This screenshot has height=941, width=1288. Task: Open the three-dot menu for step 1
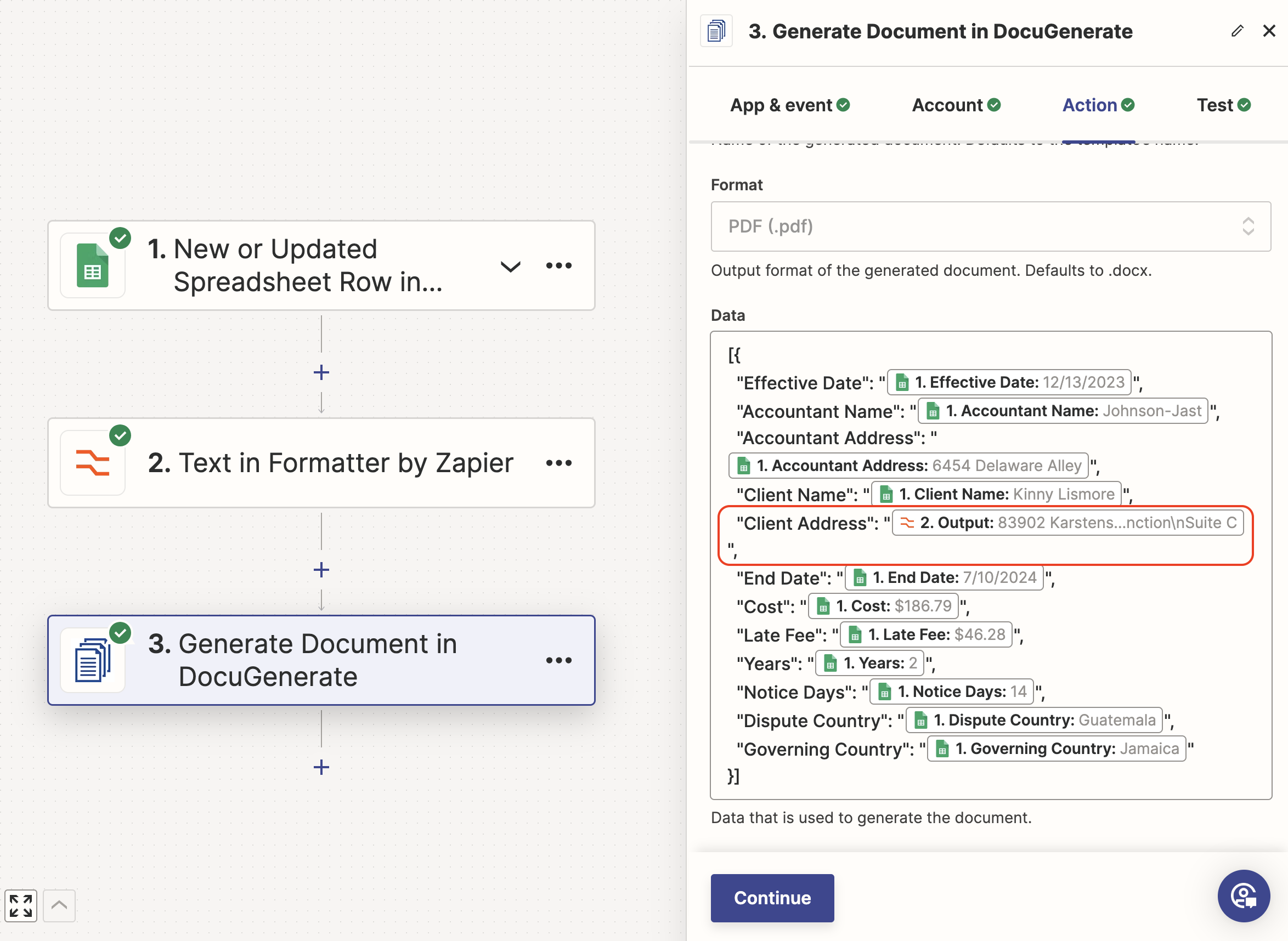pos(558,265)
